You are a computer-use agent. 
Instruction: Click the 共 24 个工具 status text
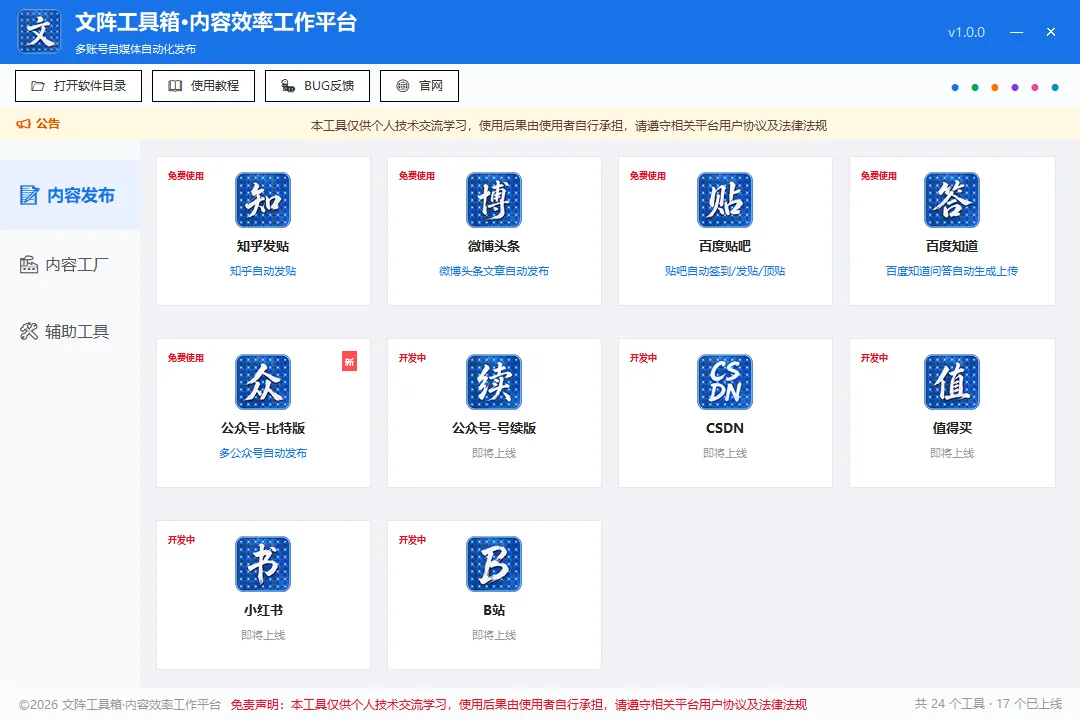coord(949,703)
